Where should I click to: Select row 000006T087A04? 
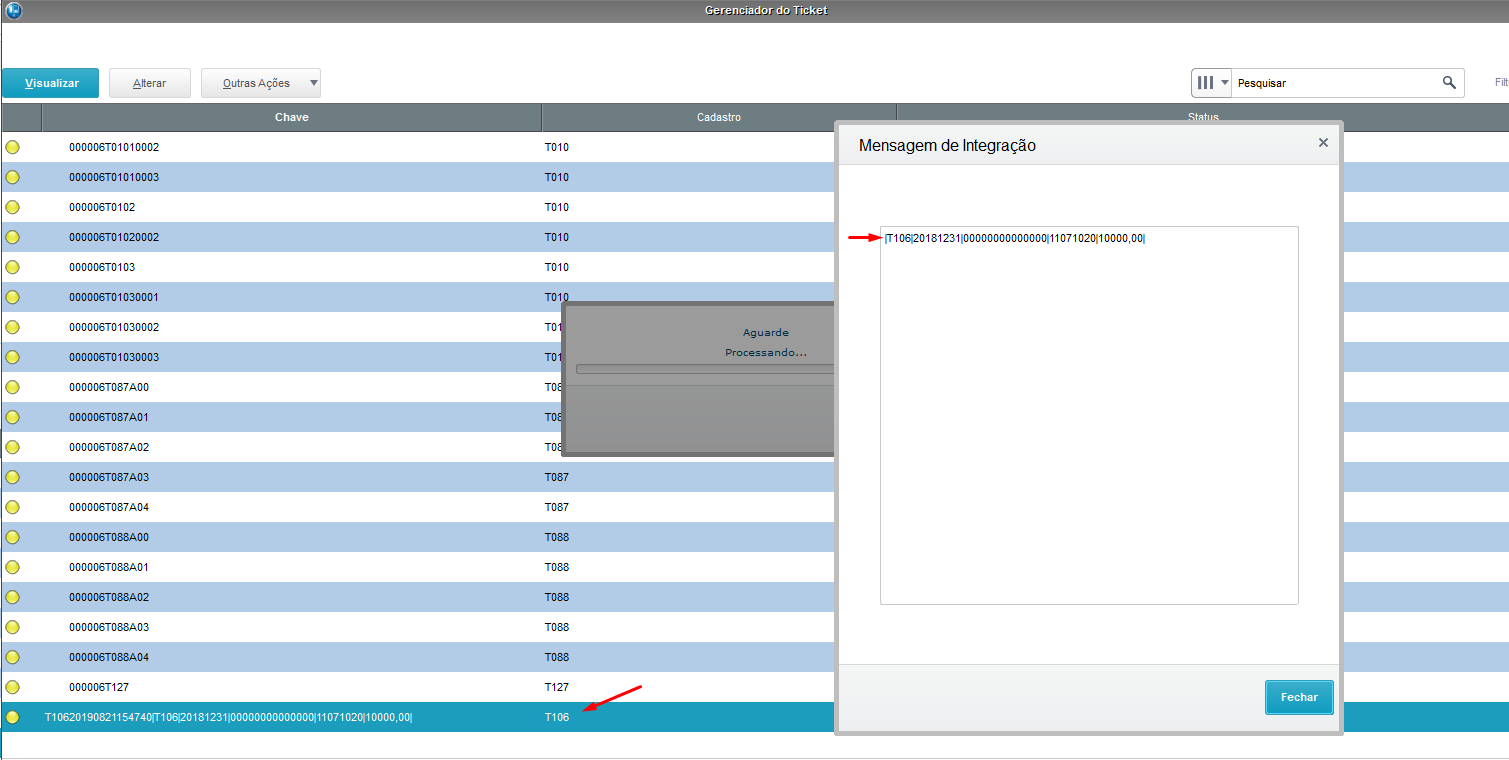(109, 507)
